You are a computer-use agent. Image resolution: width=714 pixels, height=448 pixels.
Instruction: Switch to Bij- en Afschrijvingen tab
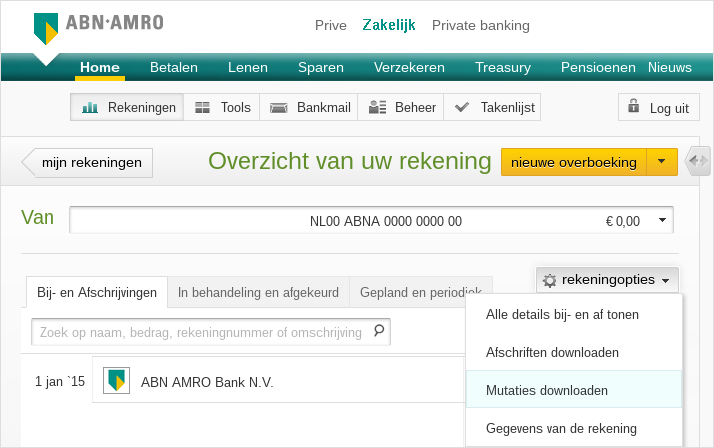[97, 292]
